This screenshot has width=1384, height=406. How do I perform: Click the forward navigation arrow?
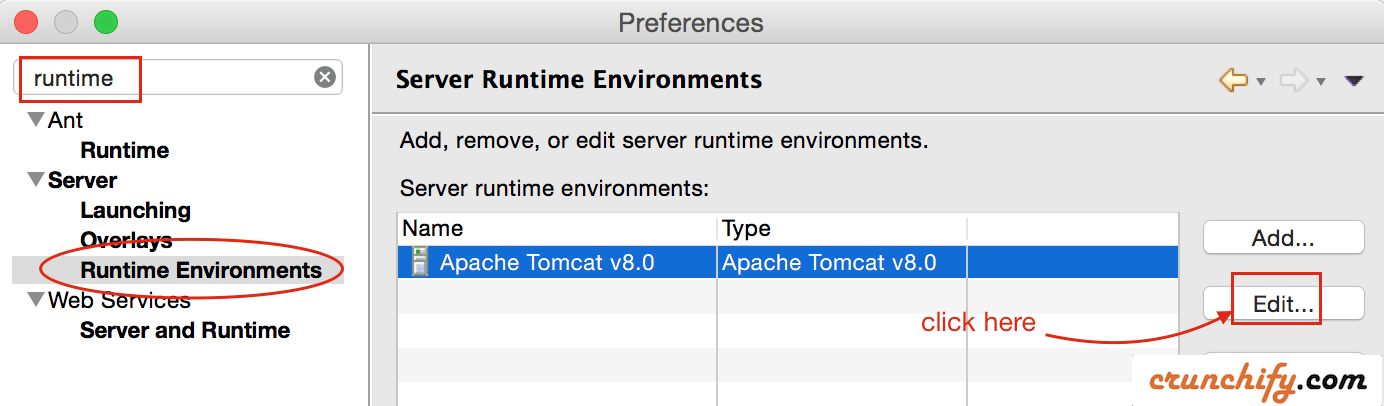[x=1295, y=80]
